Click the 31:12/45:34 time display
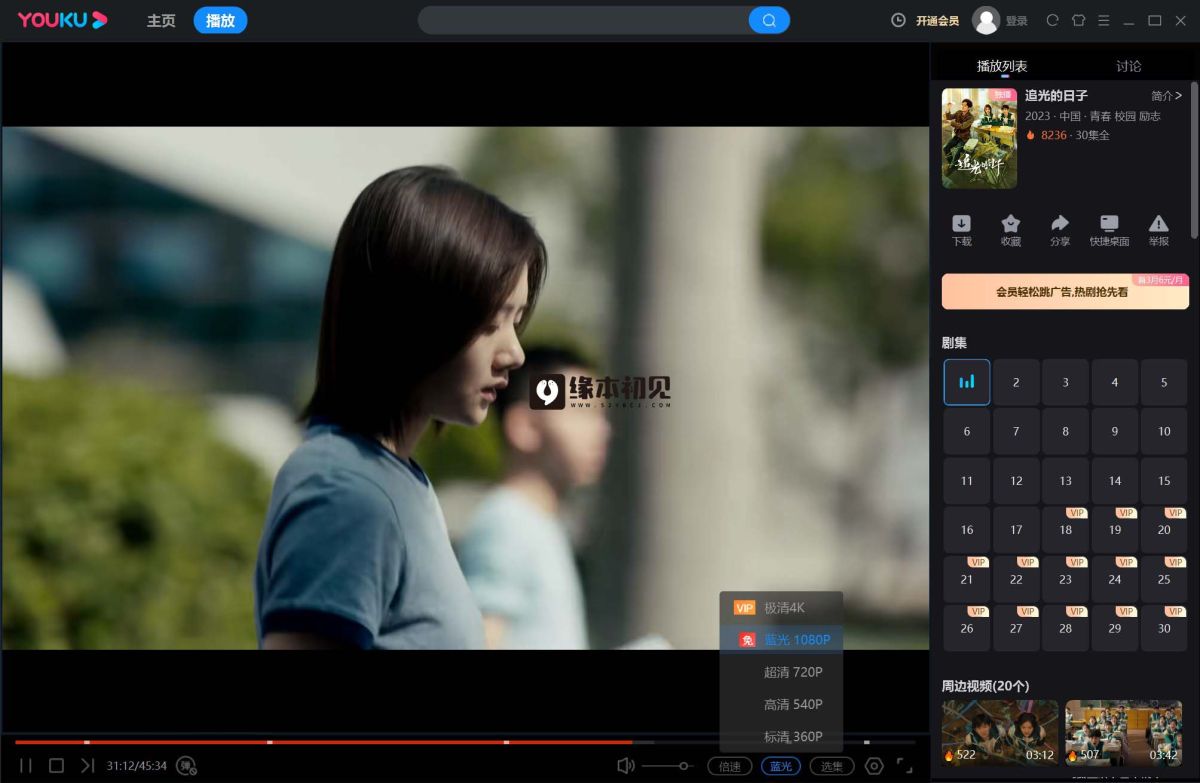Image resolution: width=1200 pixels, height=783 pixels. click(137, 766)
